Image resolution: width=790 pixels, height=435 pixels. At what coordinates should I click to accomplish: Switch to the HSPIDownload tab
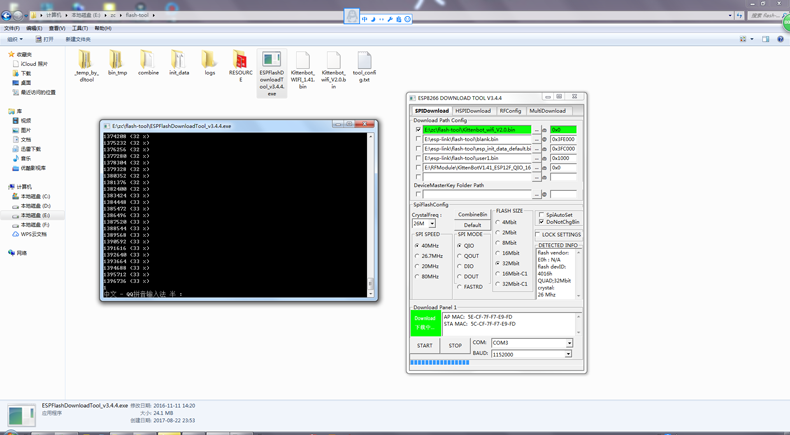(x=473, y=111)
